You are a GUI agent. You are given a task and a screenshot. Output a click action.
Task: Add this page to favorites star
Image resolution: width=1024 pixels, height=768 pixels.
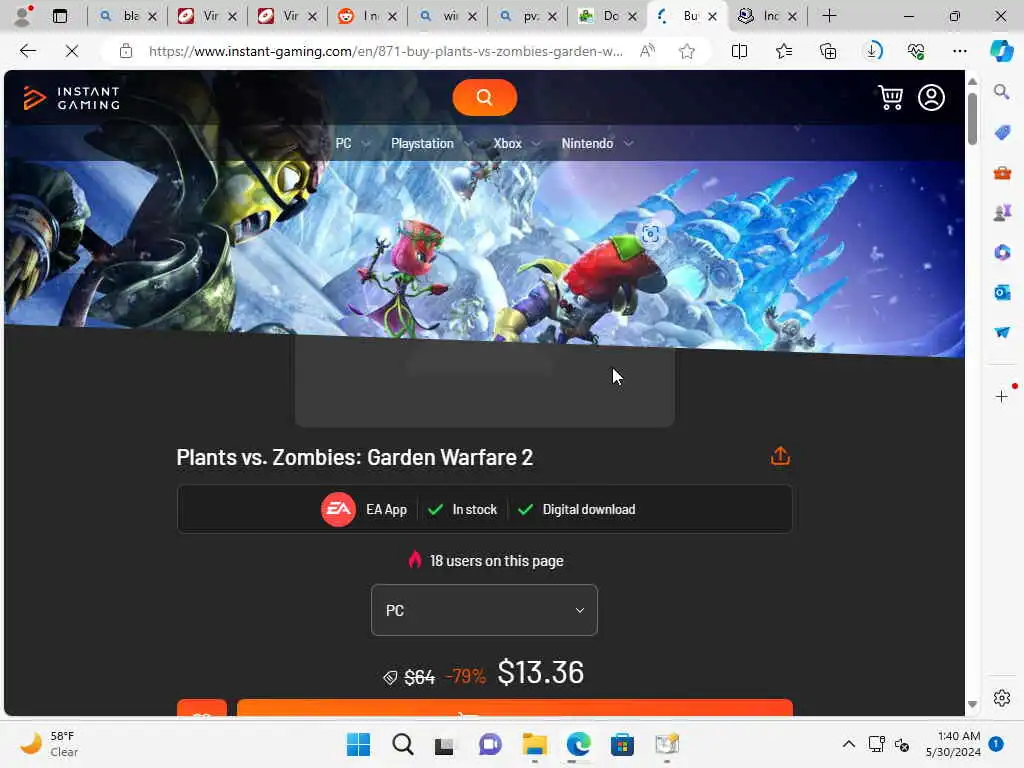pos(686,51)
